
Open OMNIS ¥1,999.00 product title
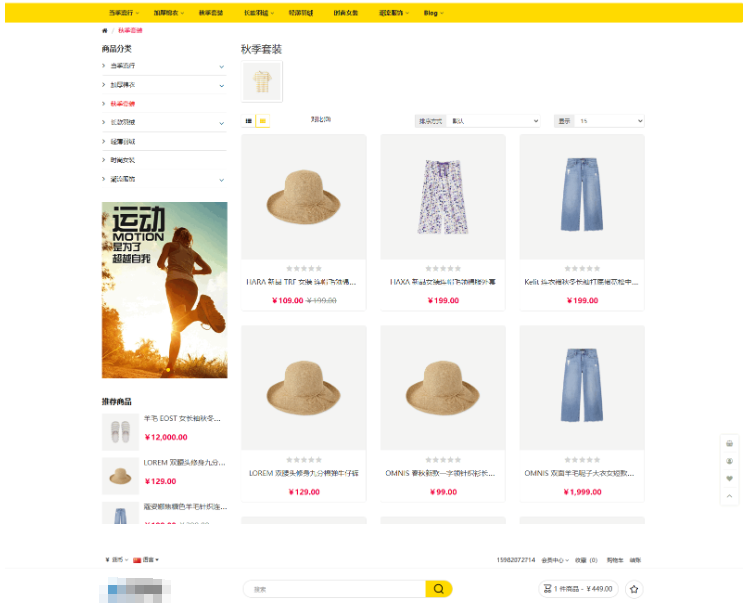click(580, 473)
